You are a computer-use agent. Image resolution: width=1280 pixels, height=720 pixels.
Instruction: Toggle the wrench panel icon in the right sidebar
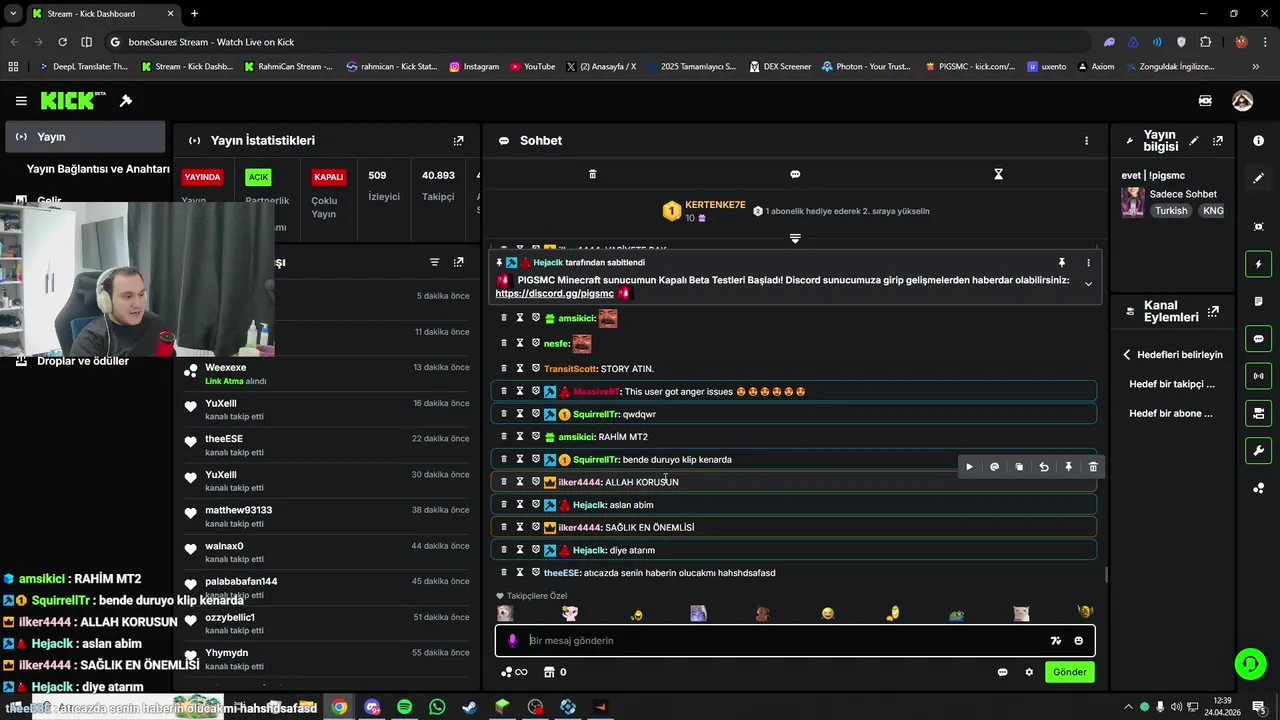(x=1258, y=450)
